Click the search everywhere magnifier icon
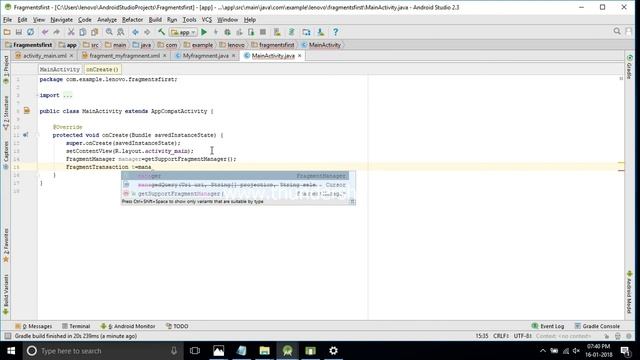640x360 pixels. click(617, 31)
